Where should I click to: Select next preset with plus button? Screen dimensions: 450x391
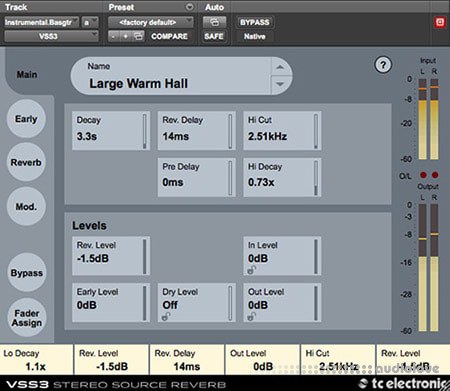(126, 36)
